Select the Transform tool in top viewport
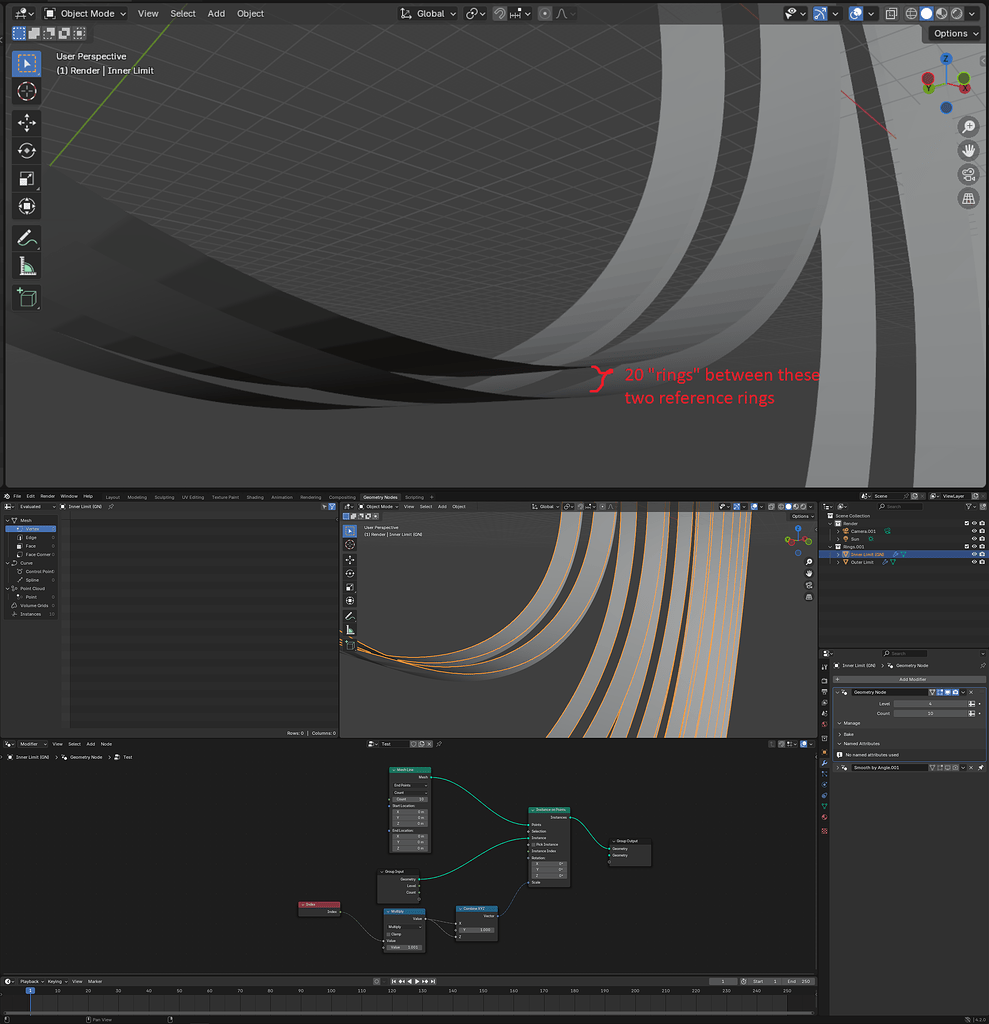Viewport: 989px width, 1024px height. 27,206
